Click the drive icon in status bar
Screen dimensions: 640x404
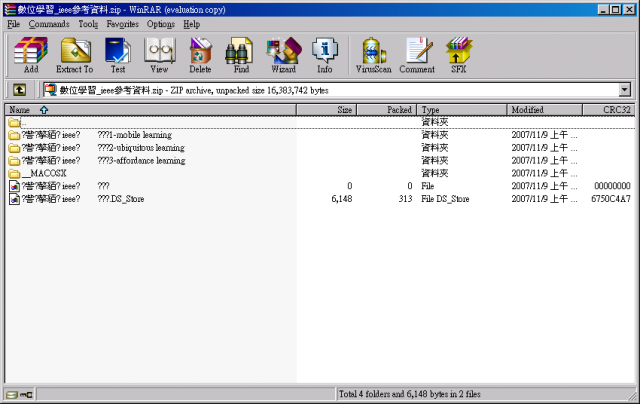pos(12,395)
